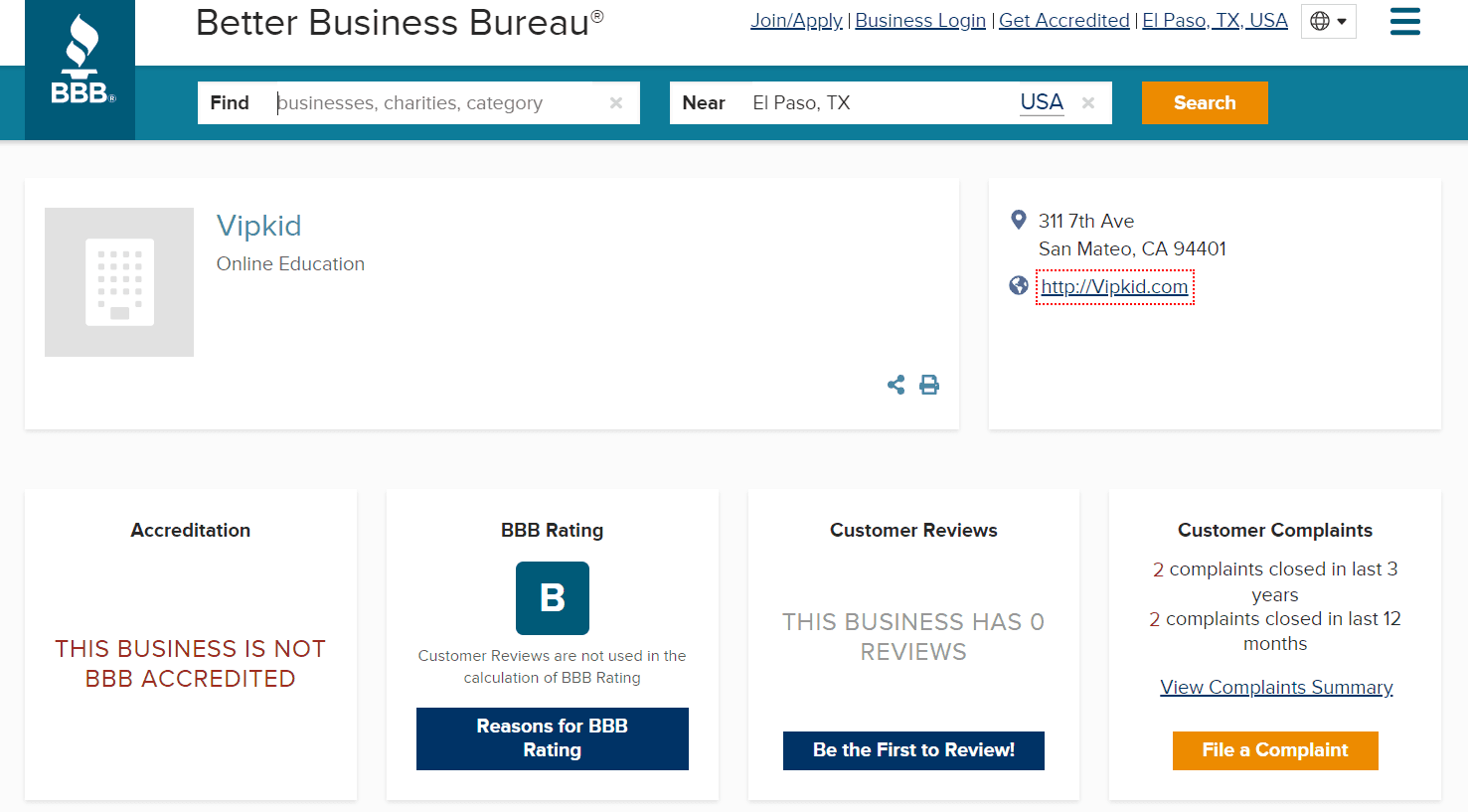Open the Vipkid business title
1468x812 pixels.
(x=258, y=226)
